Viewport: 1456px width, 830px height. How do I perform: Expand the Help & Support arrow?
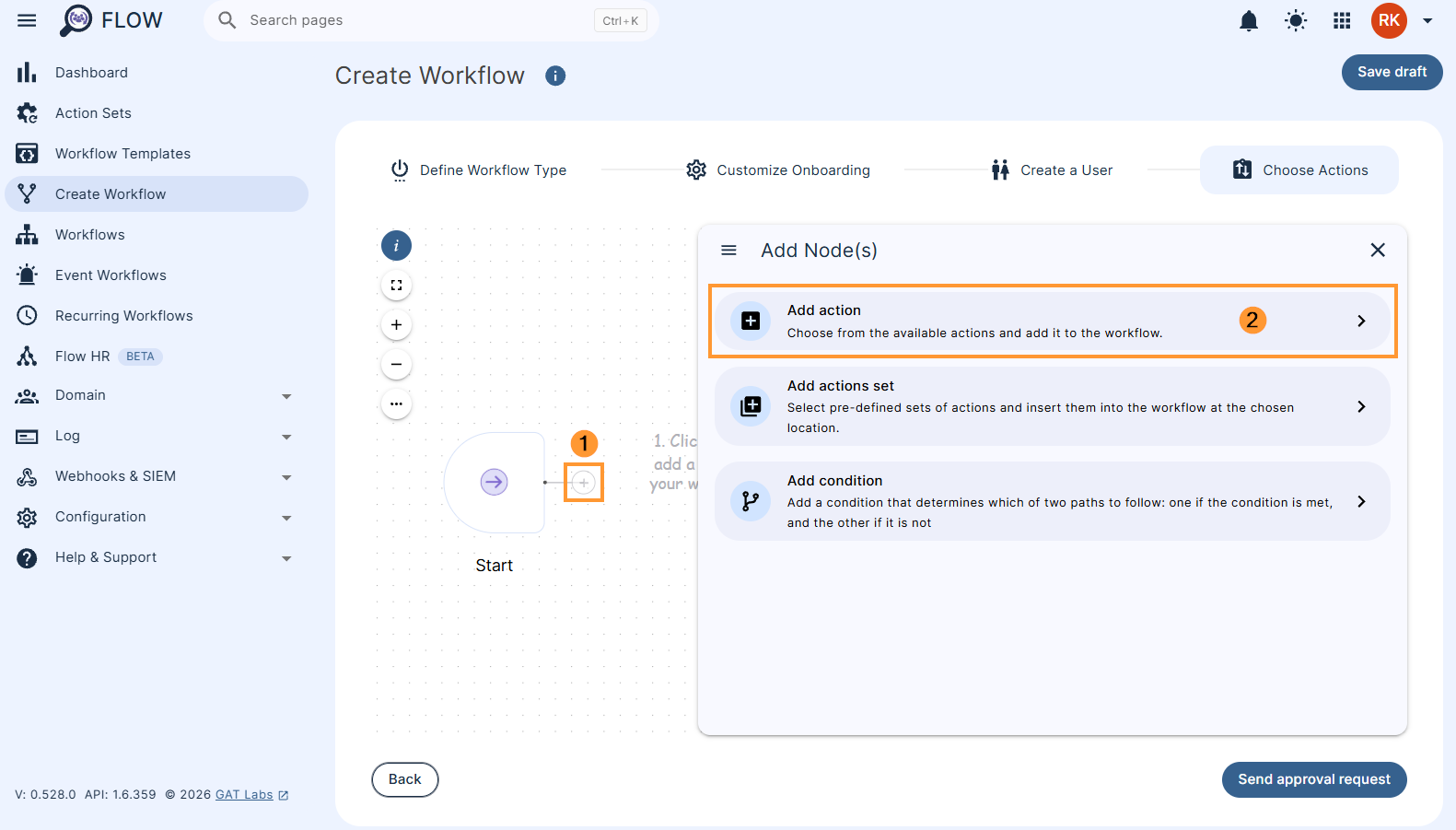[x=286, y=558]
